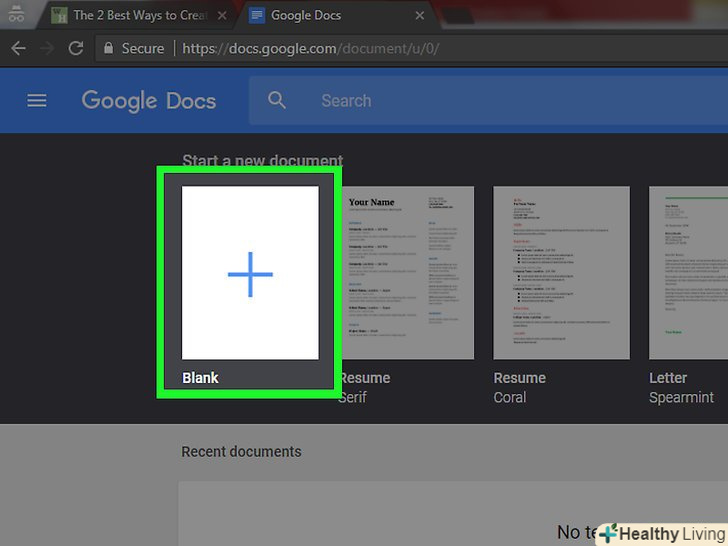The width and height of the screenshot is (728, 546).
Task: Open the Resume Serif template thumbnail
Action: (405, 273)
